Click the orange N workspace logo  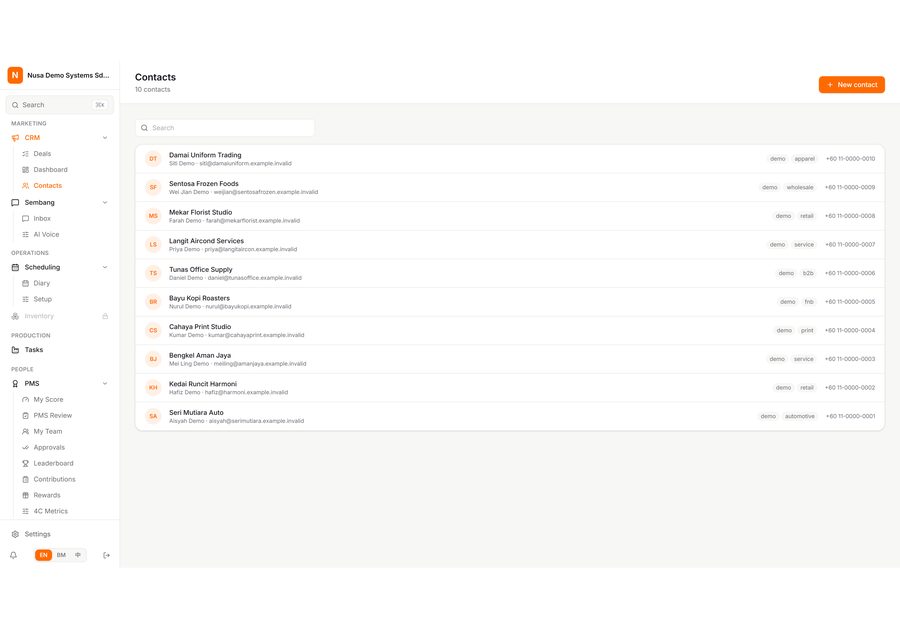(15, 75)
